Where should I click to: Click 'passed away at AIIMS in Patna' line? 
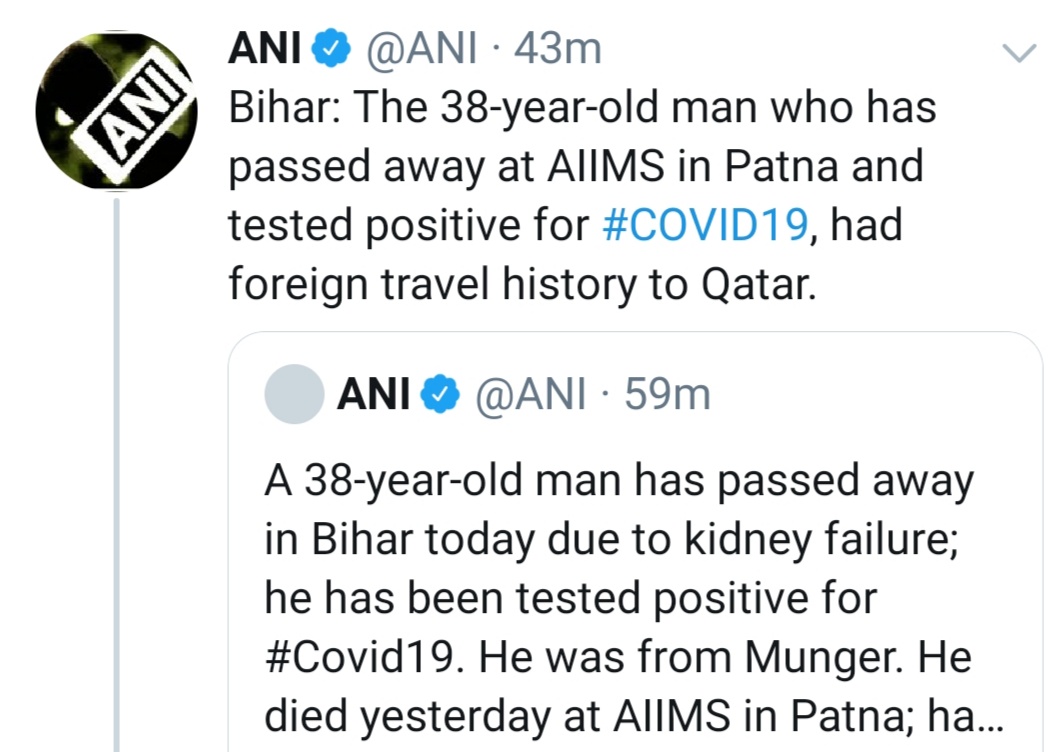tap(576, 167)
